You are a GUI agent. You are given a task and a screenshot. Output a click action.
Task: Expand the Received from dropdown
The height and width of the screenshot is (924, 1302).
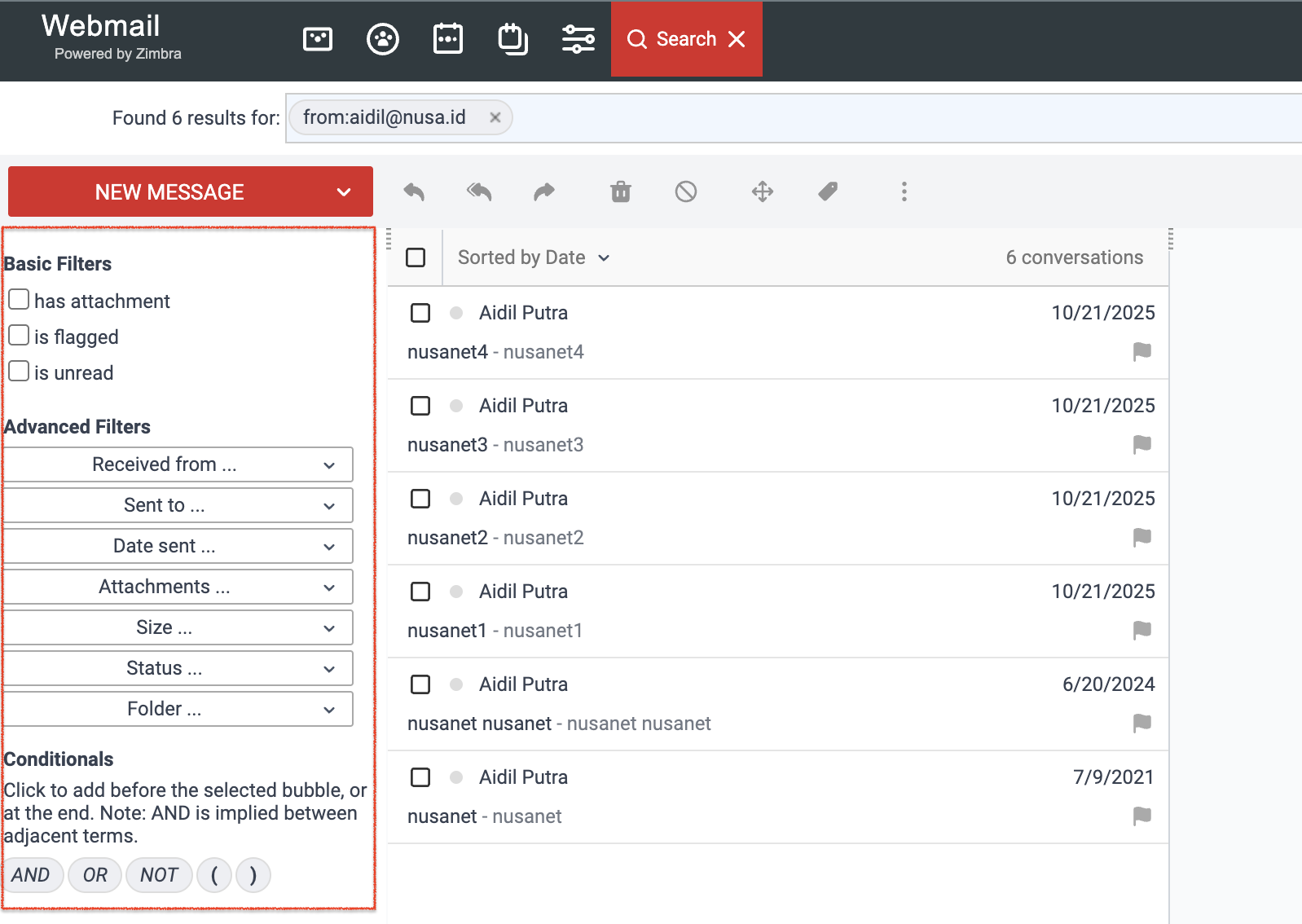(x=178, y=464)
